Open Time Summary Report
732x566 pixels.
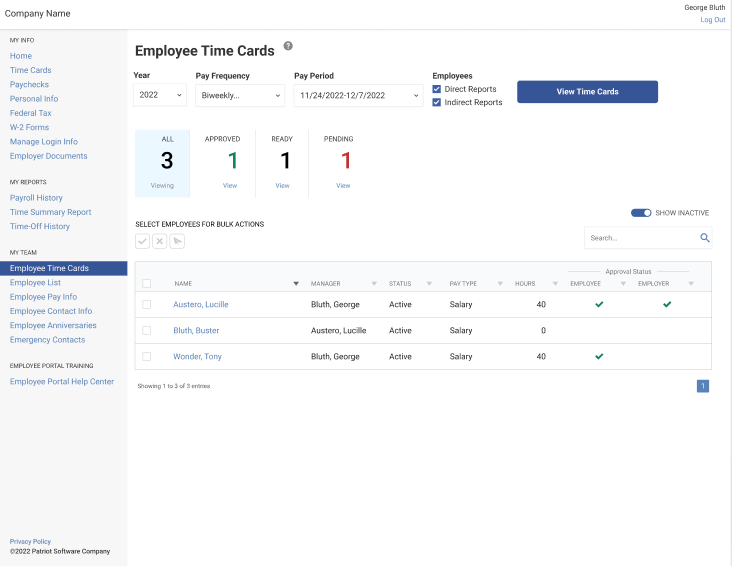(x=50, y=212)
